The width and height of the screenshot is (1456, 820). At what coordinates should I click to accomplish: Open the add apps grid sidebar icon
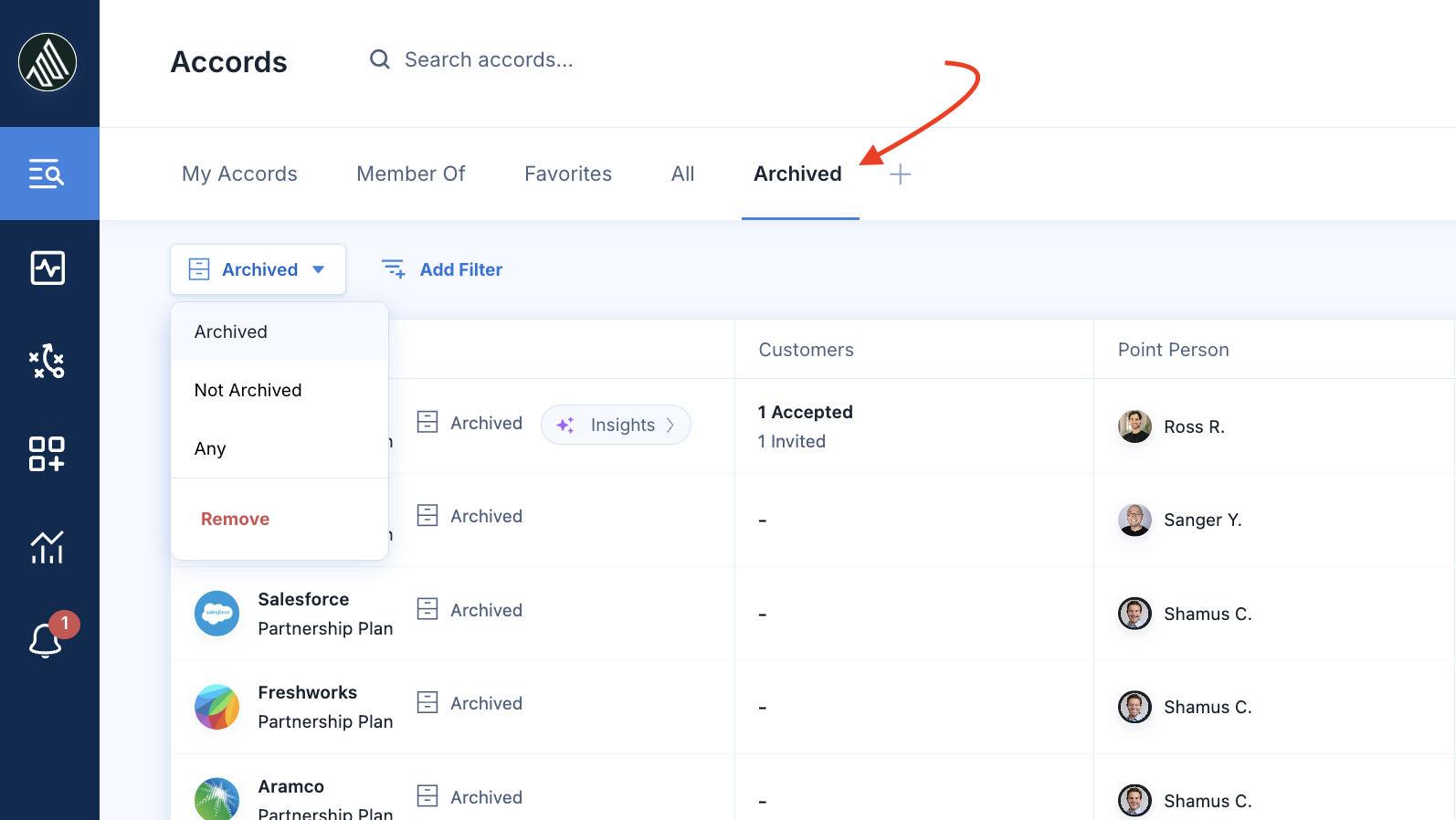[x=47, y=454]
